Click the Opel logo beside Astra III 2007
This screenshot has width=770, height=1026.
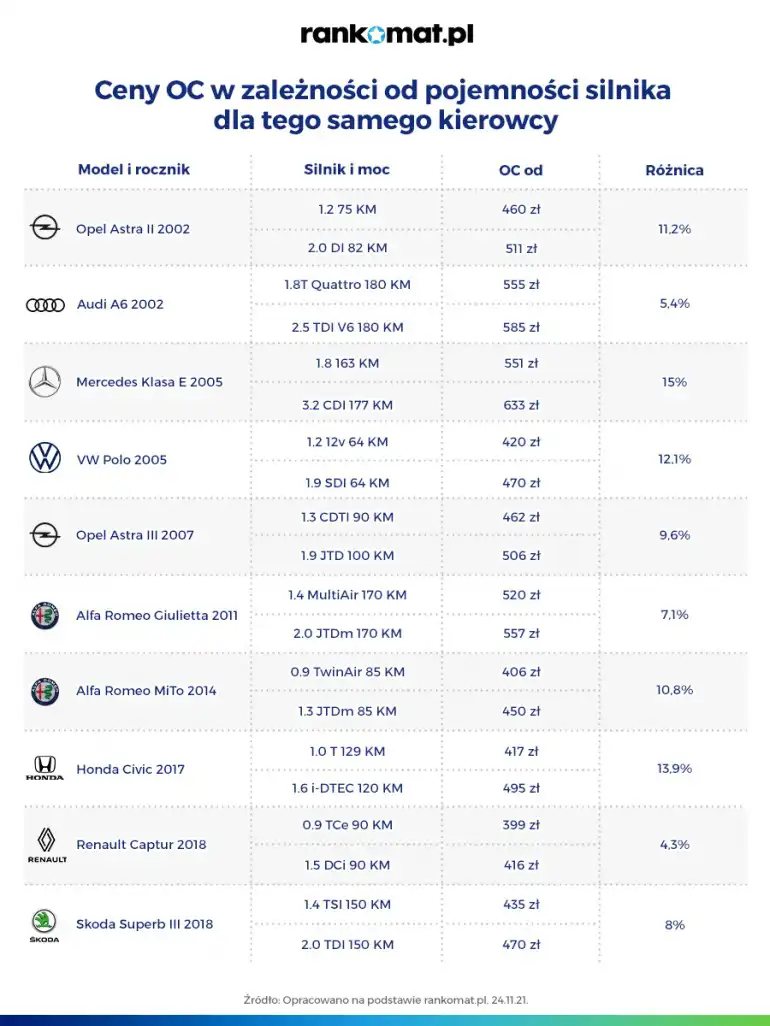[x=45, y=535]
